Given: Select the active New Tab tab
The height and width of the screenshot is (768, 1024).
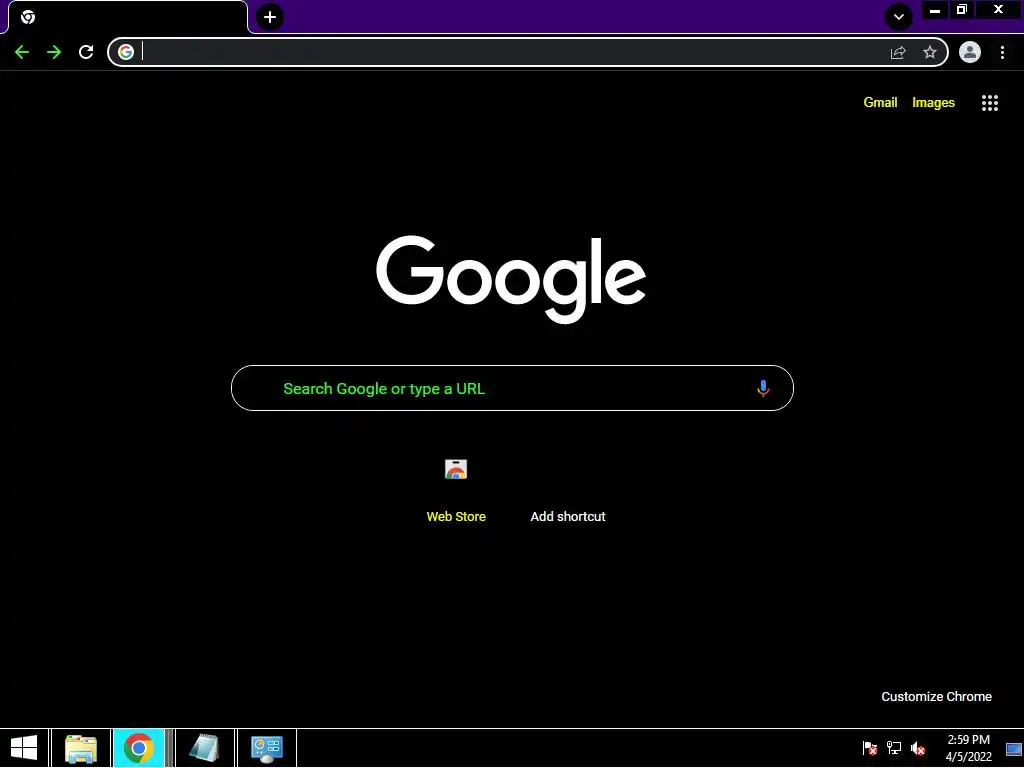Looking at the screenshot, I should [128, 17].
